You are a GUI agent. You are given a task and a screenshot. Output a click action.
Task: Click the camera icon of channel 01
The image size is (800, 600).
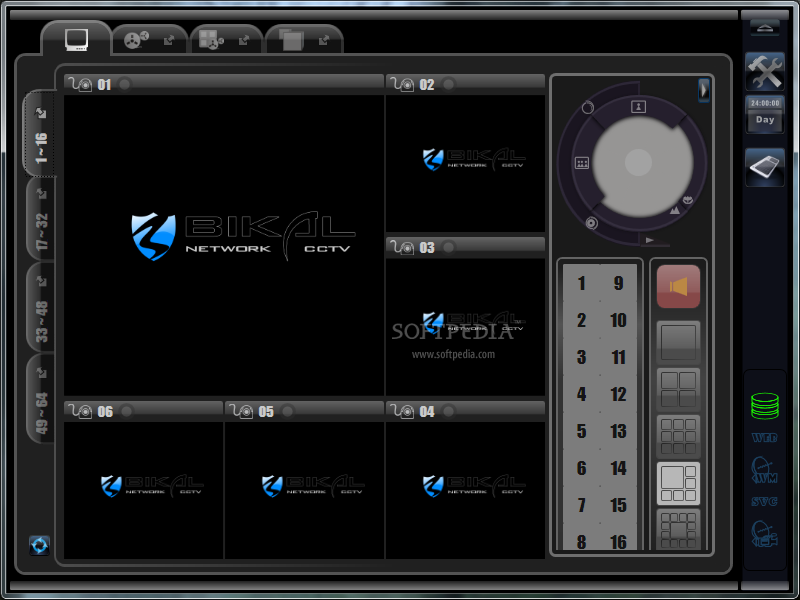pos(81,84)
